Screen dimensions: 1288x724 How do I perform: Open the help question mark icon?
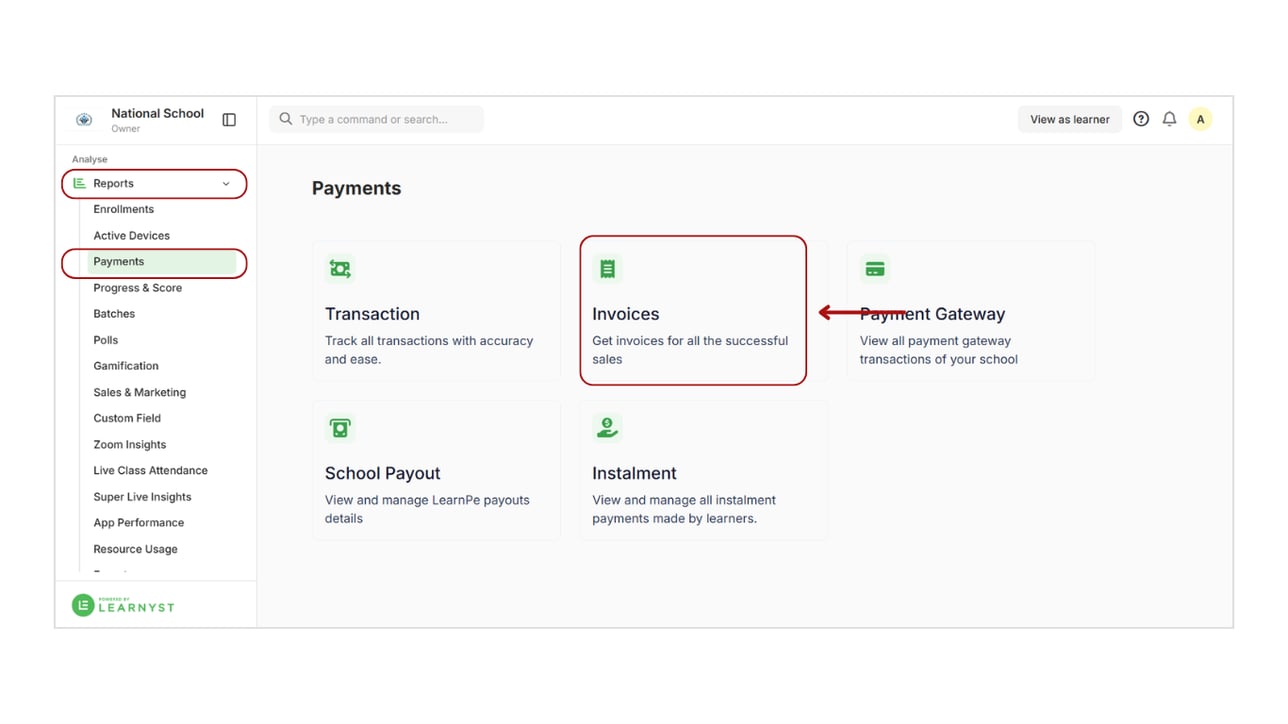click(1141, 119)
